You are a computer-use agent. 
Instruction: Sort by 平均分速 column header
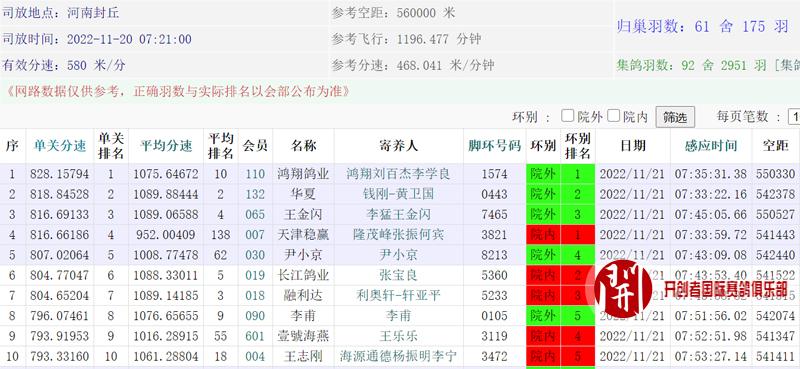166,145
